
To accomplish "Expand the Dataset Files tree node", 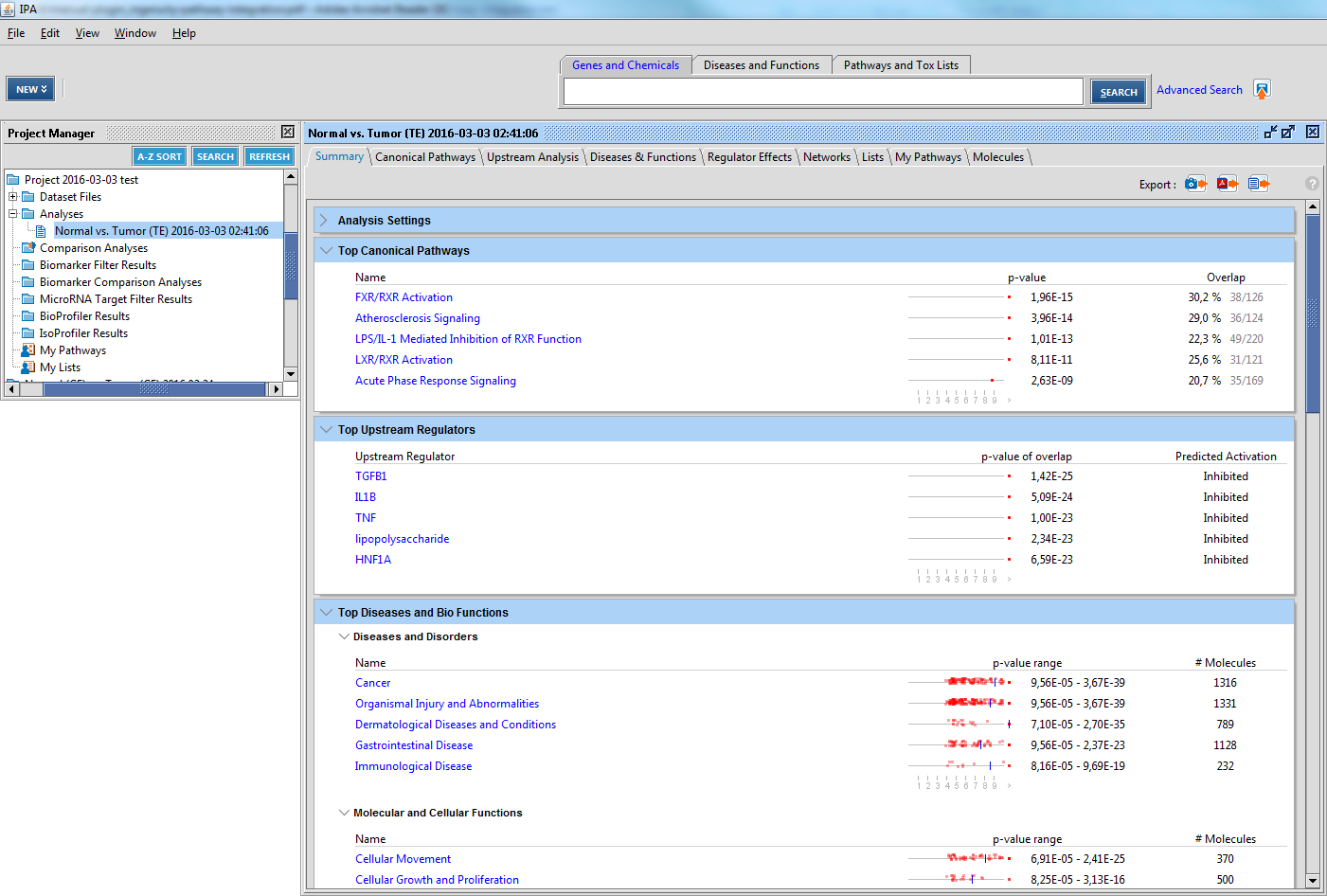I will [13, 197].
